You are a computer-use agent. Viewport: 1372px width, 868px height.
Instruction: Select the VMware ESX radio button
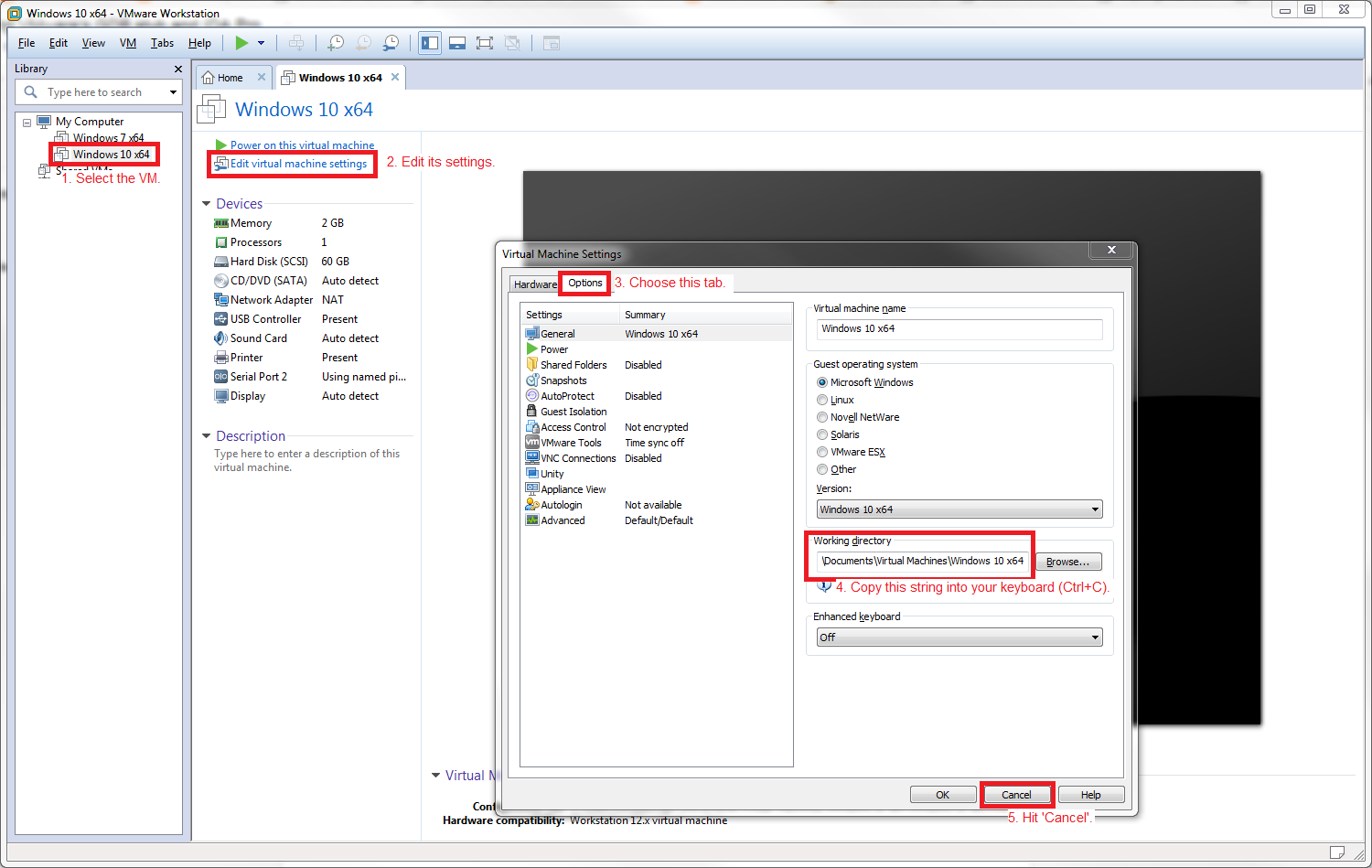point(822,452)
